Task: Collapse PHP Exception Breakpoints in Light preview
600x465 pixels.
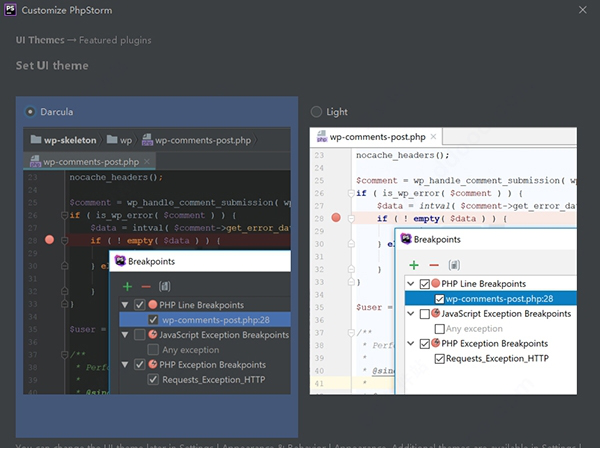Action: (x=411, y=343)
